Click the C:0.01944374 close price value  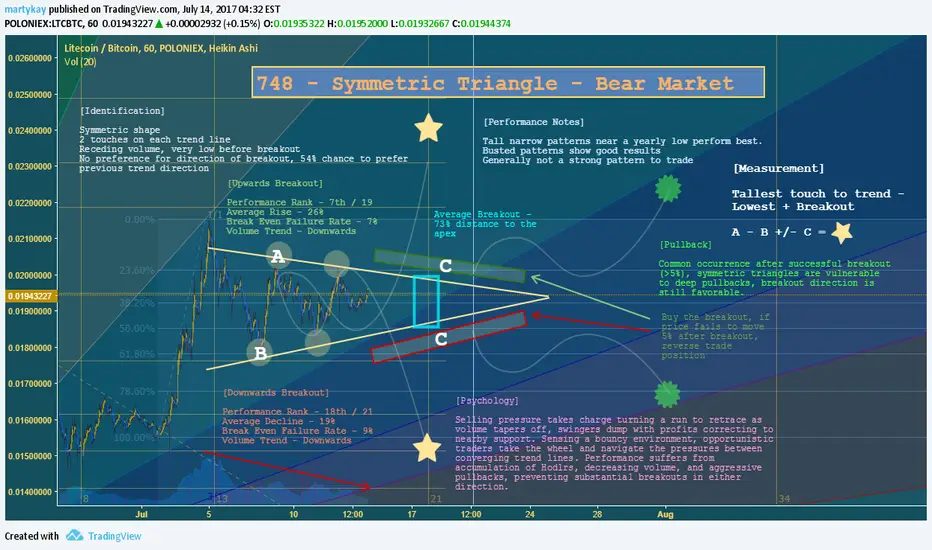[x=481, y=24]
